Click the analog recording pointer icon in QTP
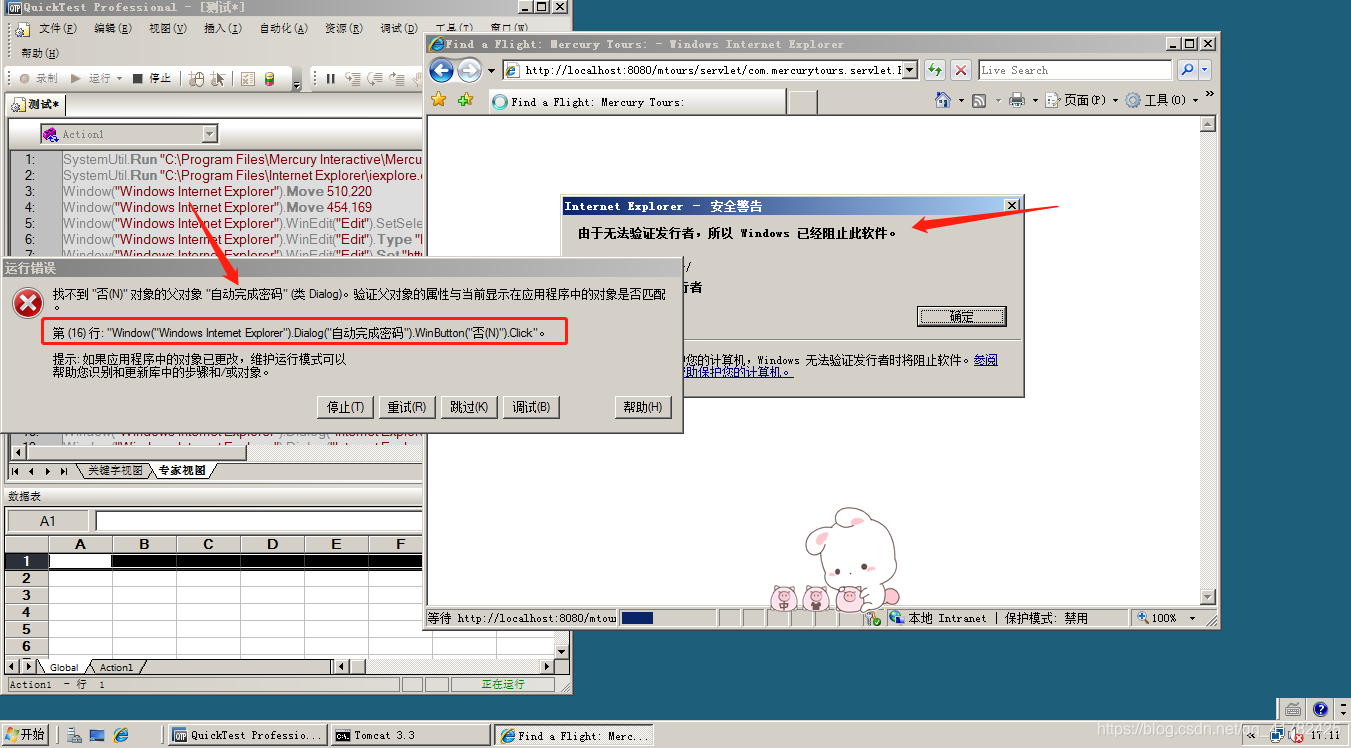Image resolution: width=1351 pixels, height=748 pixels. pyautogui.click(x=218, y=78)
